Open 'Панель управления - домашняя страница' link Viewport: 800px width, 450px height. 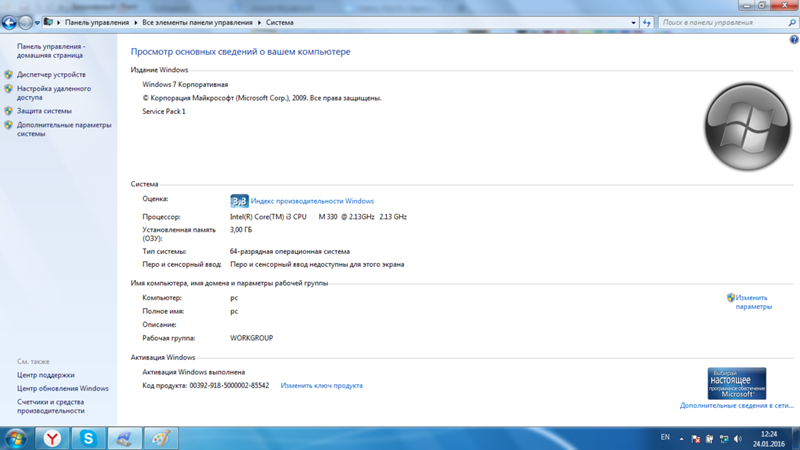click(51, 51)
